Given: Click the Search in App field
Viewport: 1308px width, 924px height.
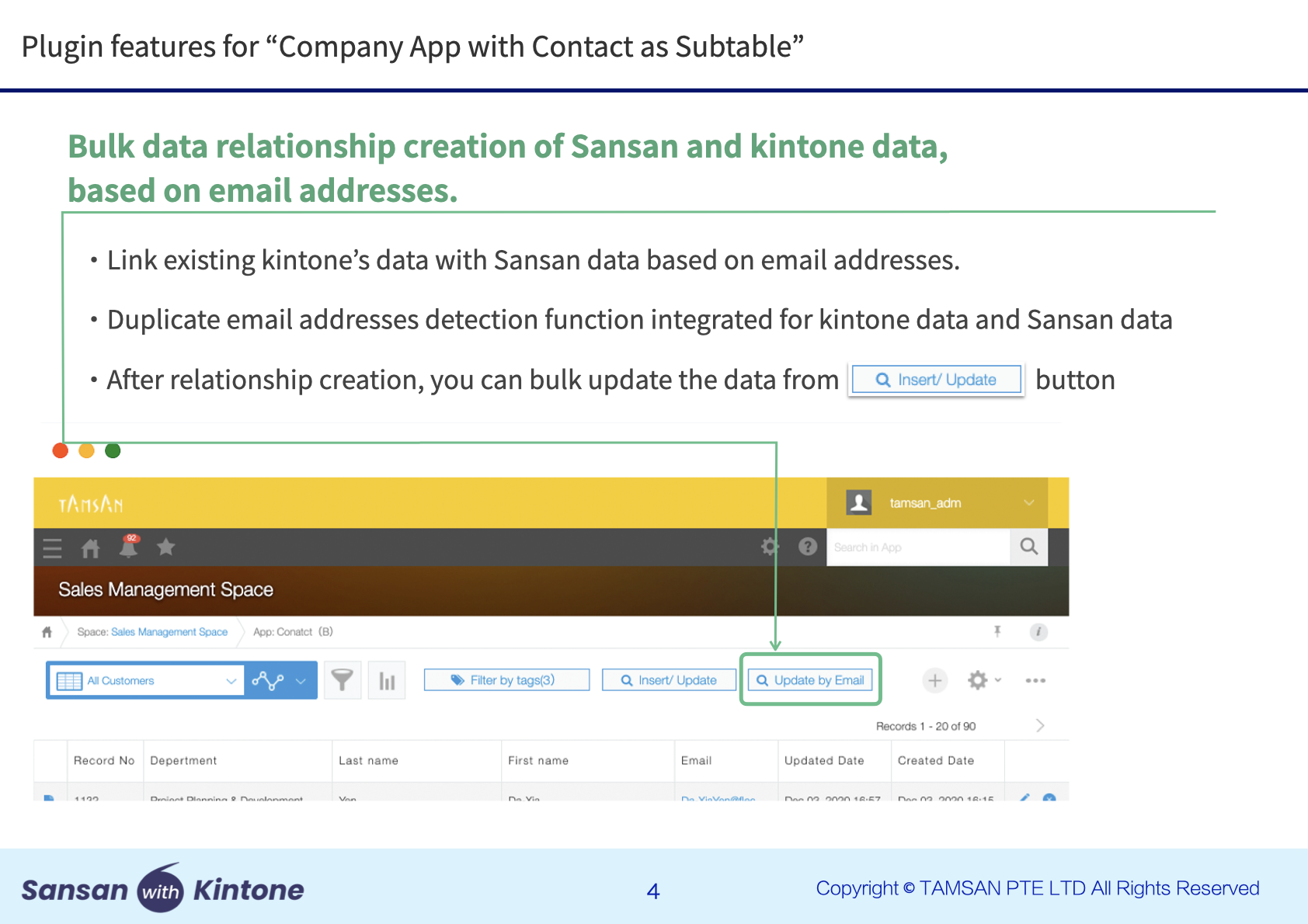Looking at the screenshot, I should point(917,547).
